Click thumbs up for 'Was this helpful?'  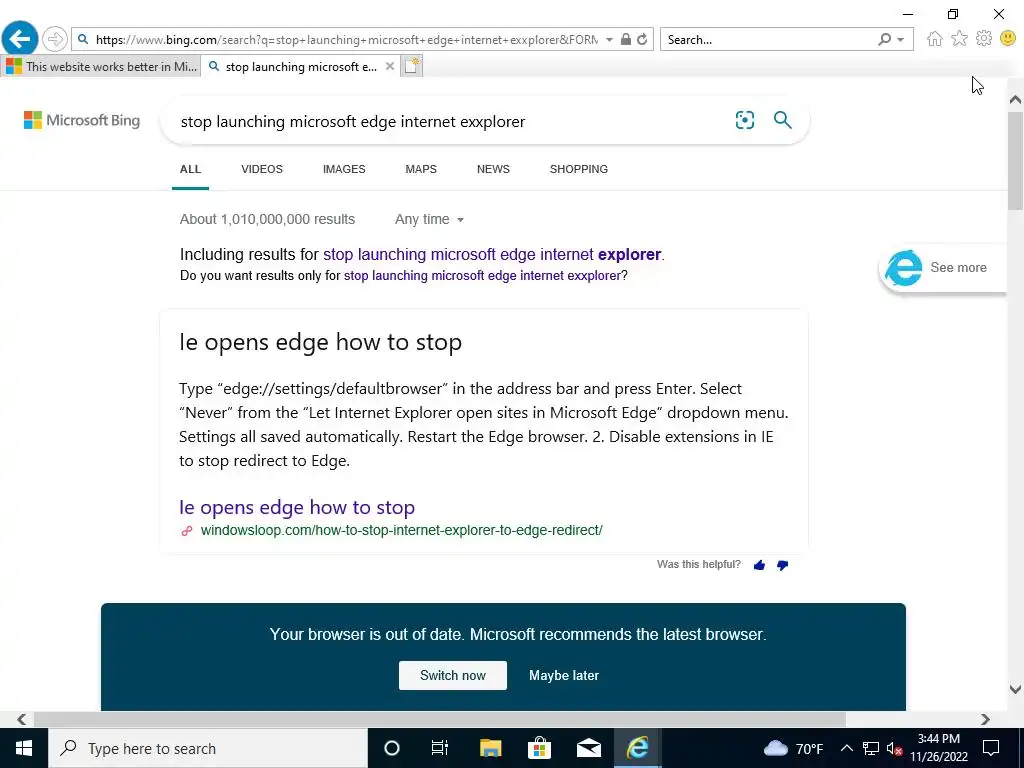tap(759, 565)
